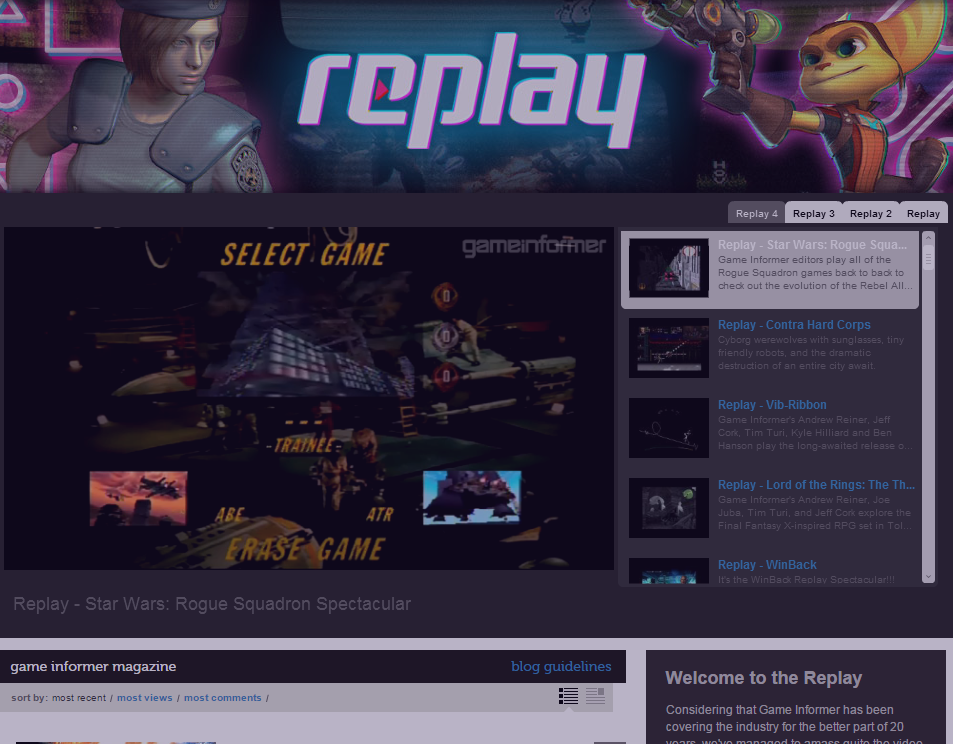Click the Vib-Ribbon description text
953x744 pixels.
click(x=815, y=433)
